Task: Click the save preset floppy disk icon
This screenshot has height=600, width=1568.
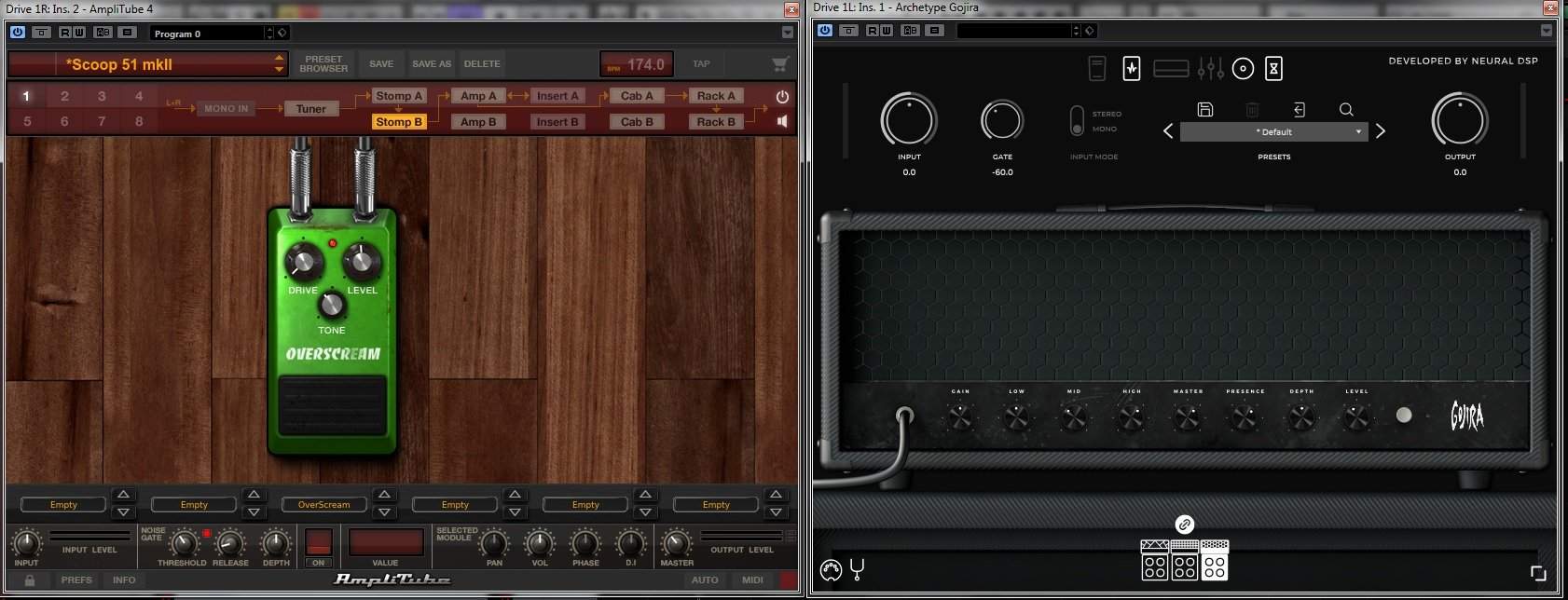Action: (x=1204, y=109)
